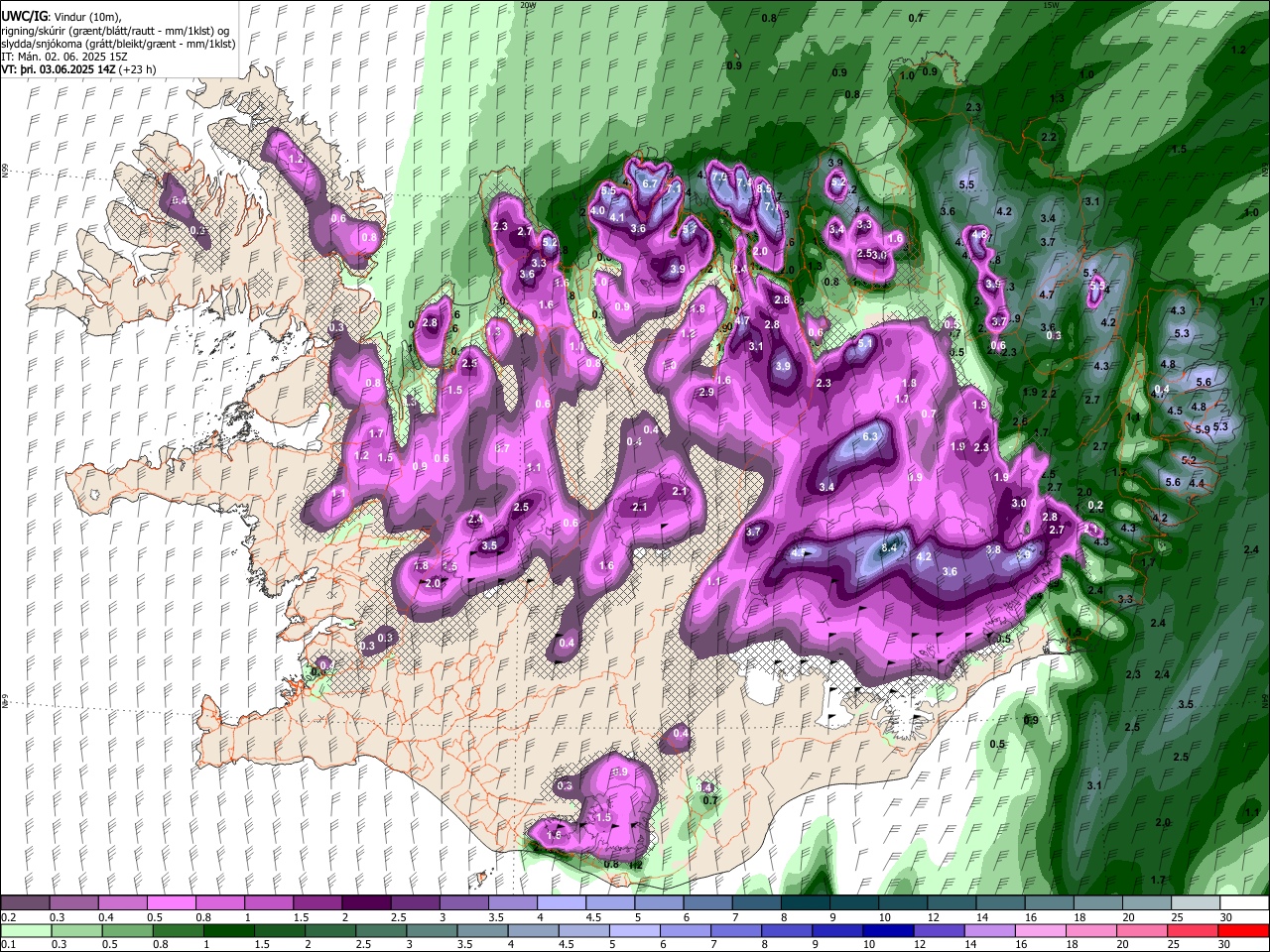Image resolution: width=1270 pixels, height=952 pixels.
Task: Click the 'VT: þri. 03.06.2025 14Z (+23 h)' line
Action: (78, 70)
